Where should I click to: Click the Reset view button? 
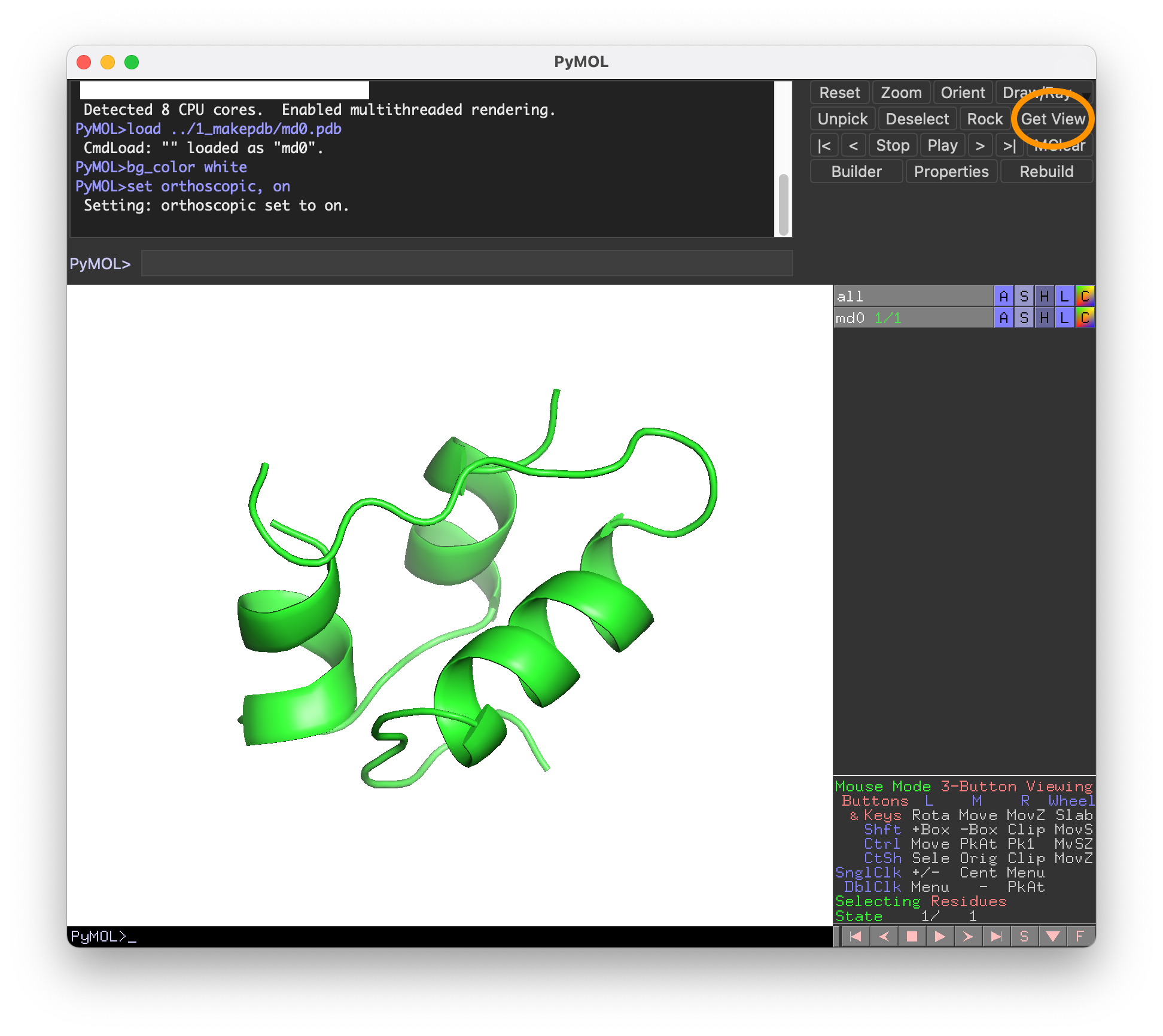[x=839, y=93]
